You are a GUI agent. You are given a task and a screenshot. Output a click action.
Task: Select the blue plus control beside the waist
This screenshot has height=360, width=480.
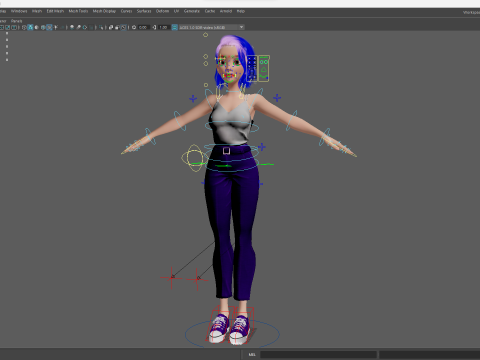(x=262, y=147)
